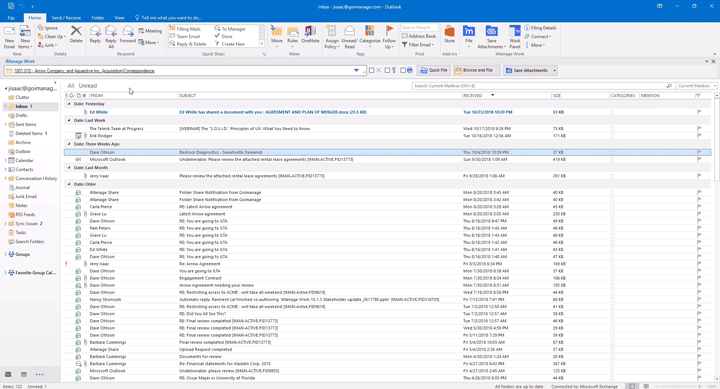Open the Save Attachments toolbar dropdown arrow

(554, 71)
